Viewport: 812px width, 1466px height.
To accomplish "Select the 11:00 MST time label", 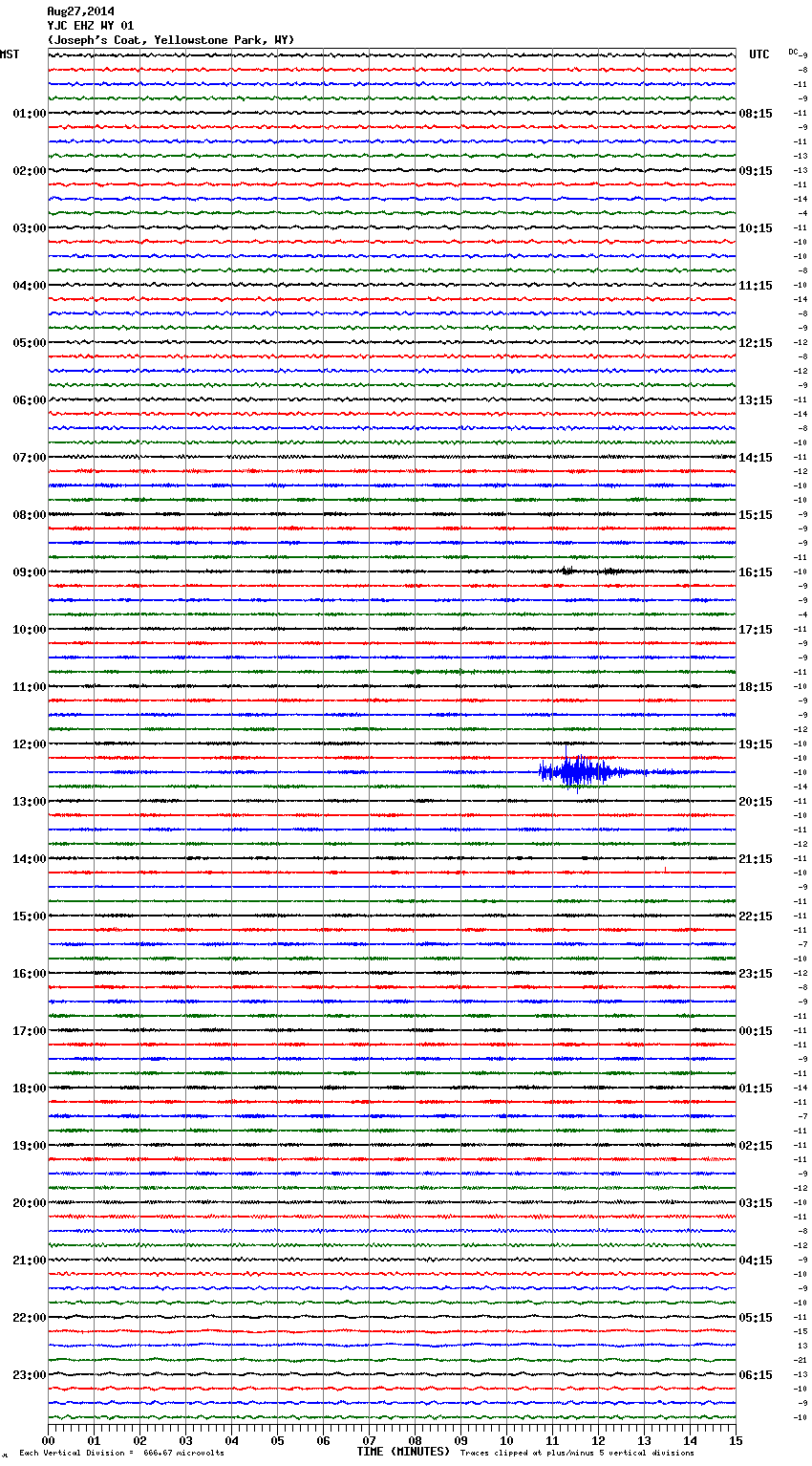I will (30, 687).
